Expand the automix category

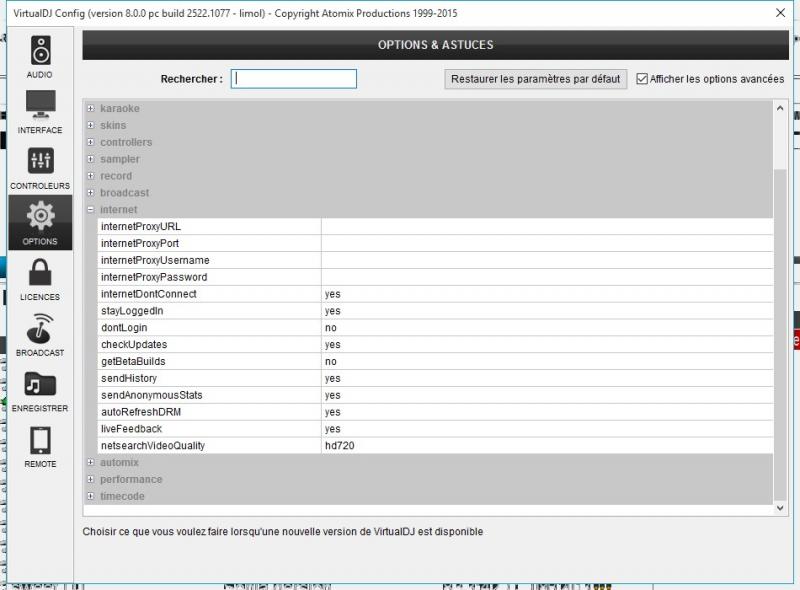pos(90,462)
